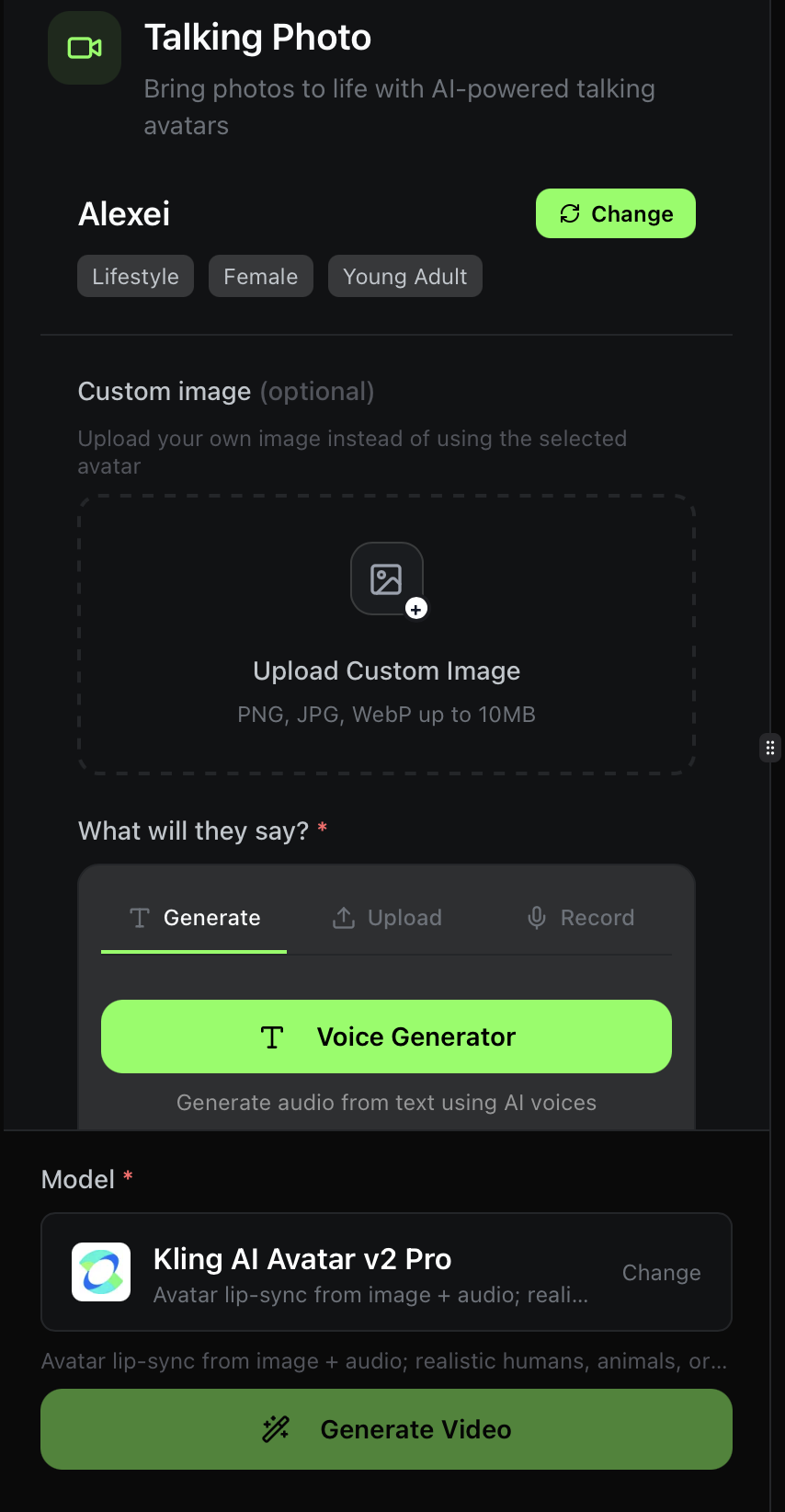Toggle the Young Adult tag
Viewport: 785px width, 1512px height.
coord(404,276)
